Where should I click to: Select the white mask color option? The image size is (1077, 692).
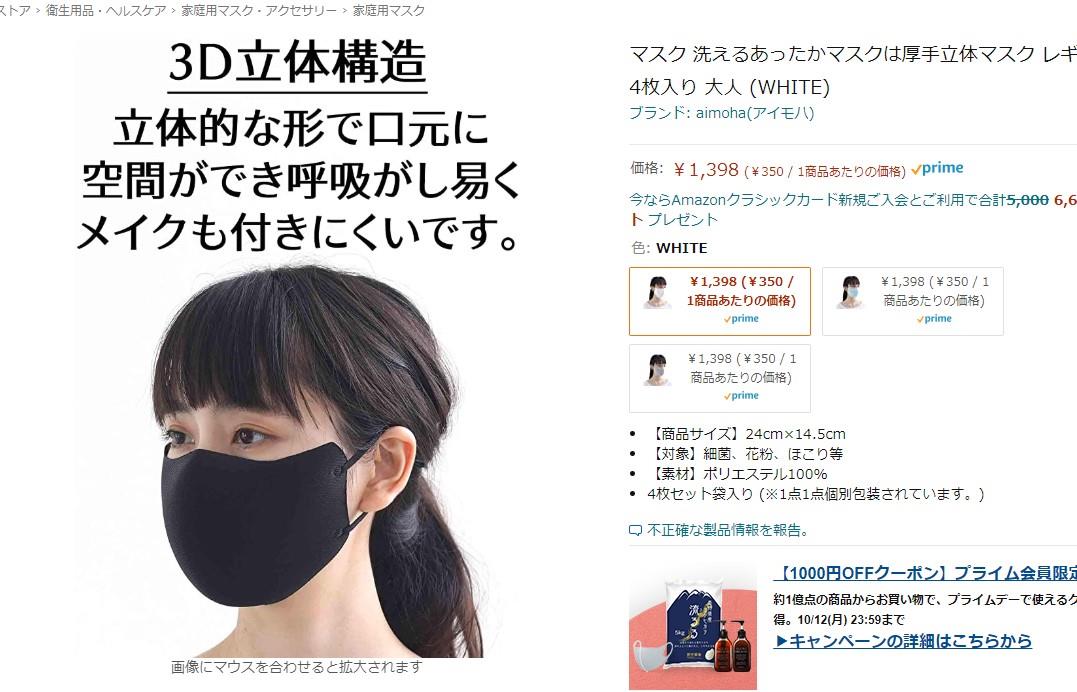coord(720,301)
